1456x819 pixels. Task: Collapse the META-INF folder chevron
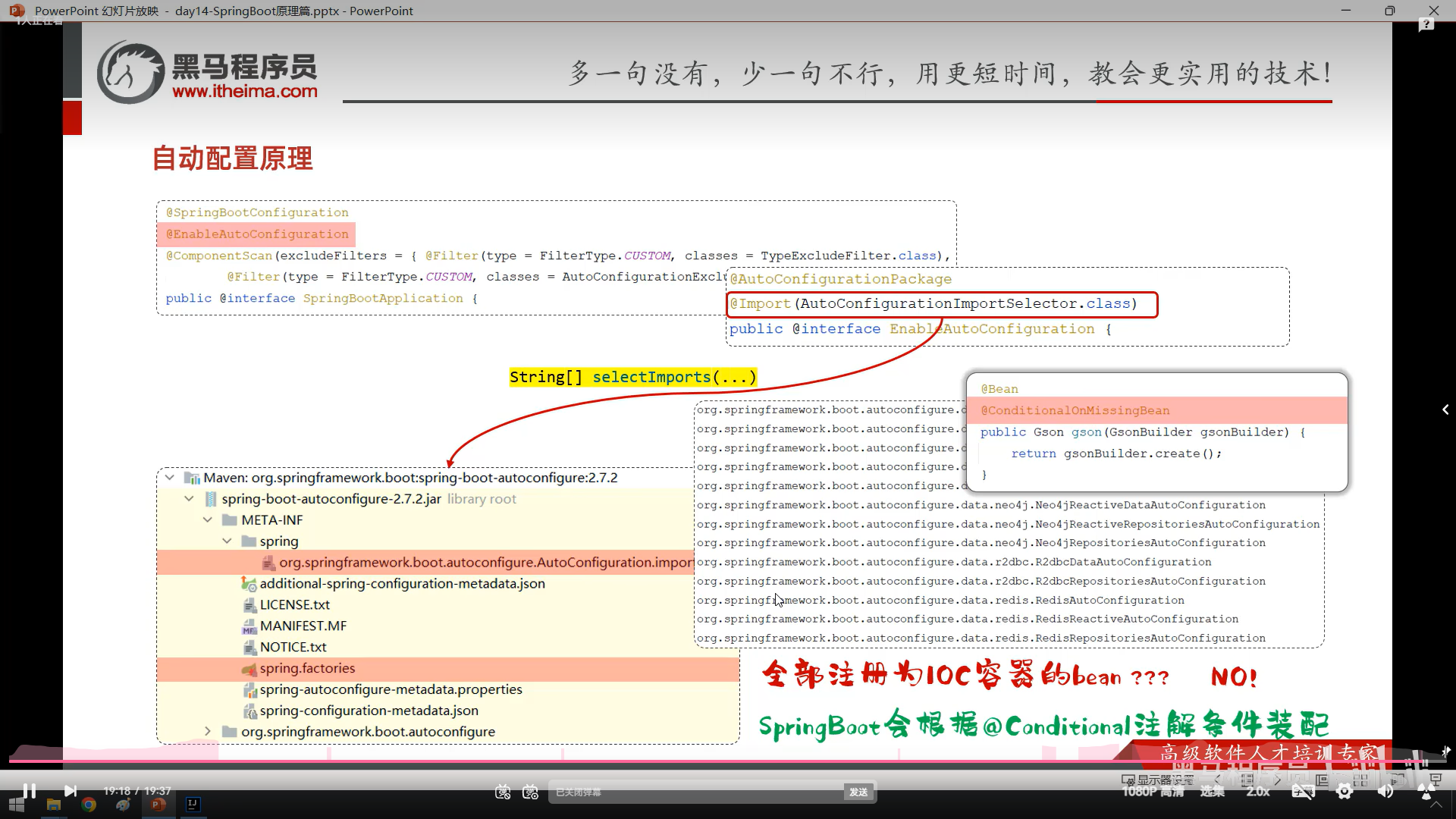coord(208,520)
